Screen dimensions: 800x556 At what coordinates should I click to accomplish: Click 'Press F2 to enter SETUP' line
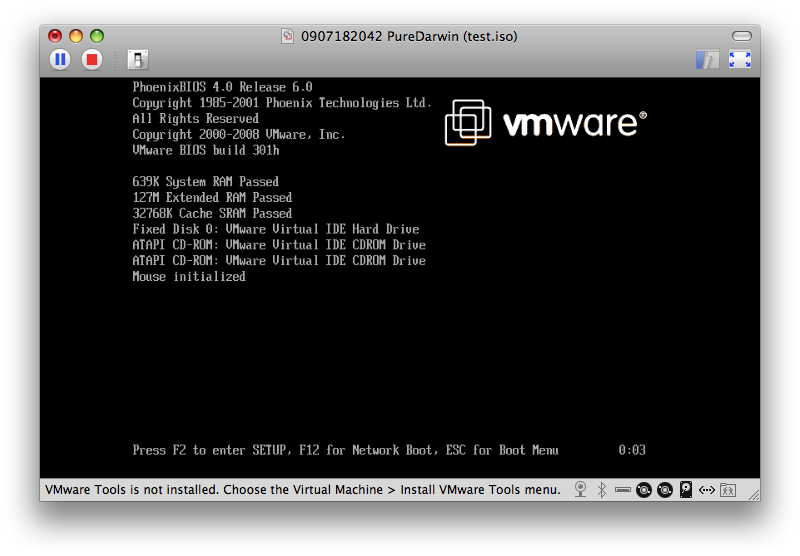(x=345, y=450)
